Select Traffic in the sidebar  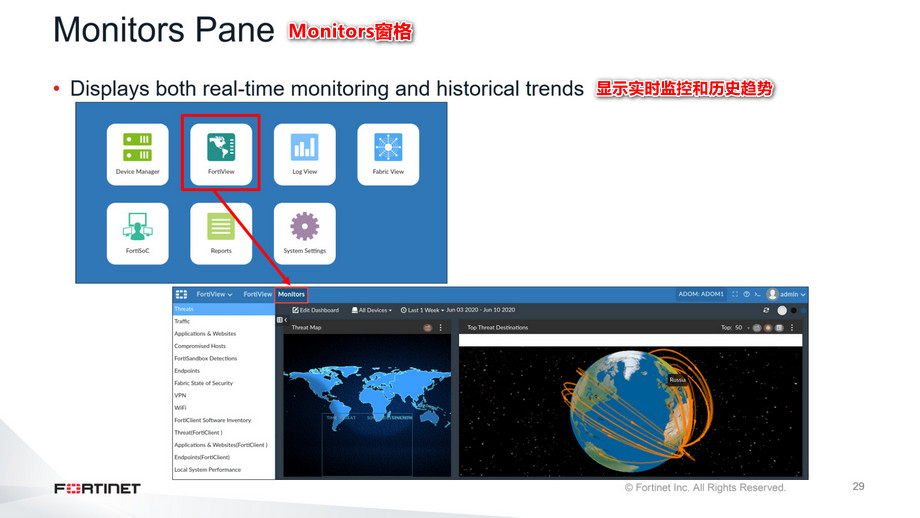click(x=224, y=321)
